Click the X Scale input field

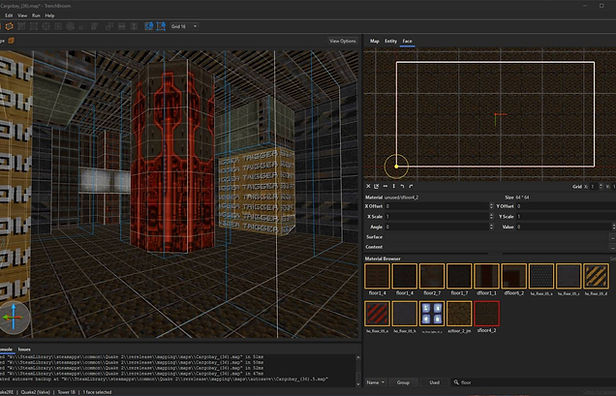pos(436,216)
